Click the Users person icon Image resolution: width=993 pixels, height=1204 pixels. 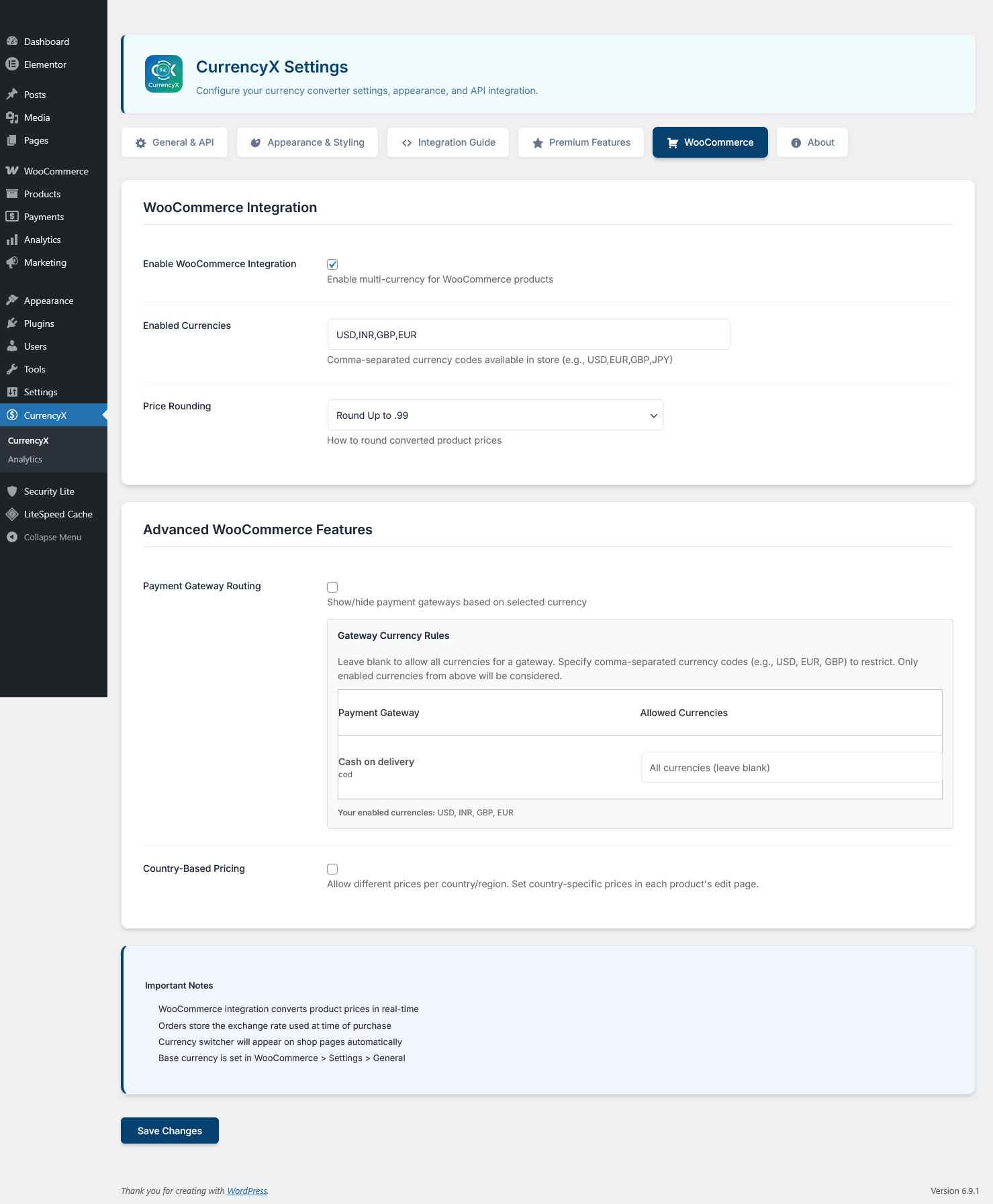(x=12, y=346)
